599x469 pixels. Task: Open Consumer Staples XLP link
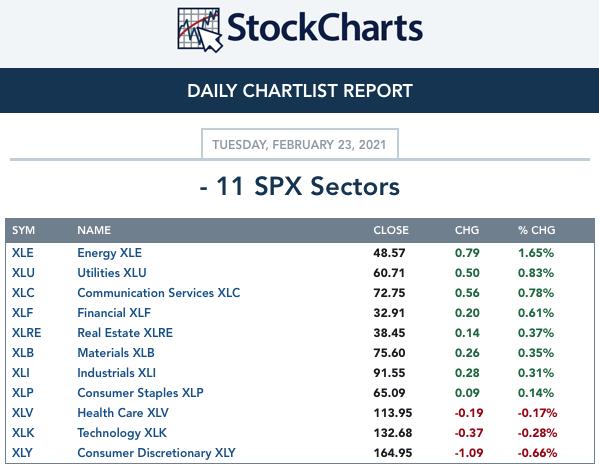pyautogui.click(x=140, y=393)
